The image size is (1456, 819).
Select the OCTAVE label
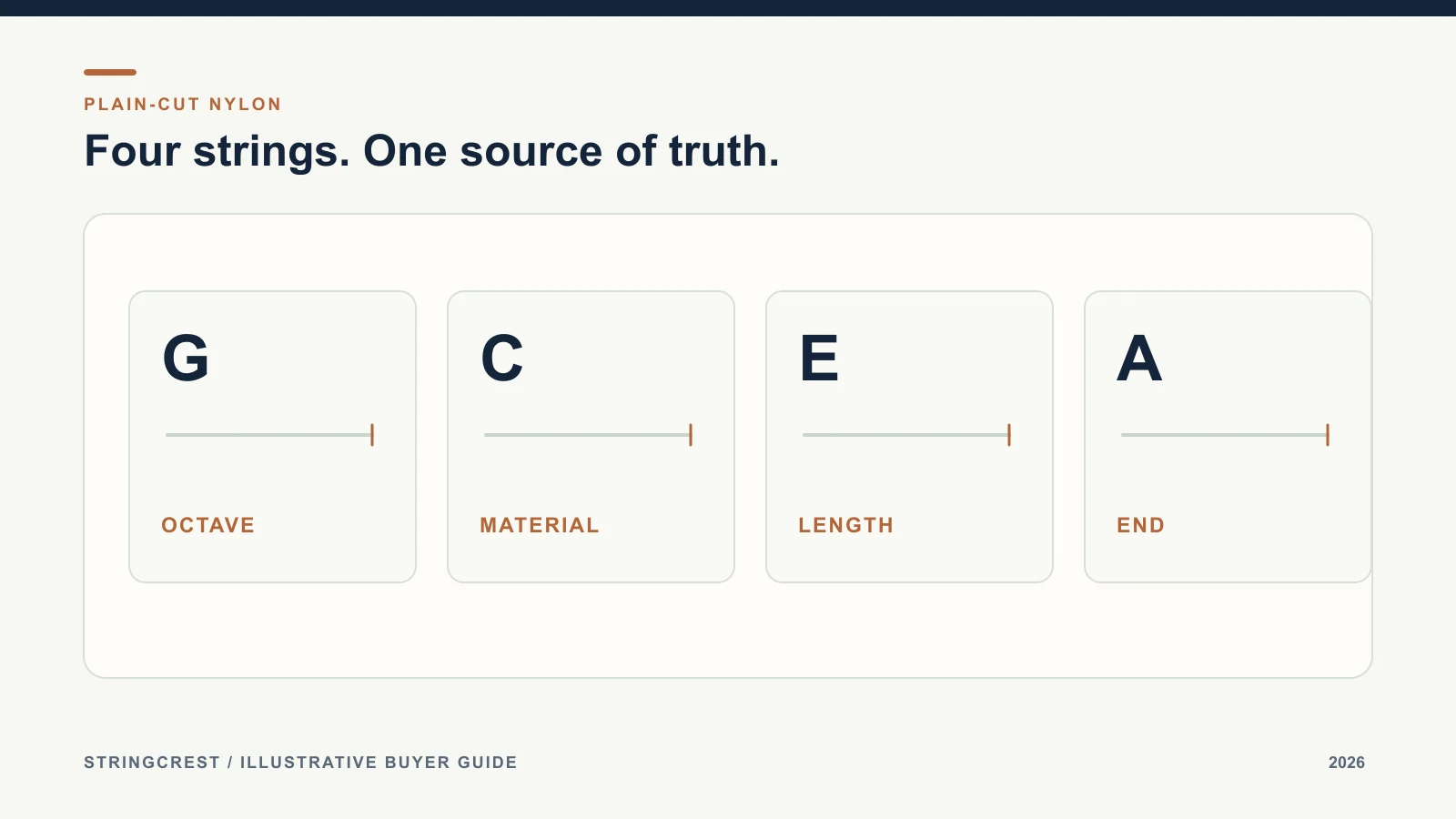(x=207, y=525)
